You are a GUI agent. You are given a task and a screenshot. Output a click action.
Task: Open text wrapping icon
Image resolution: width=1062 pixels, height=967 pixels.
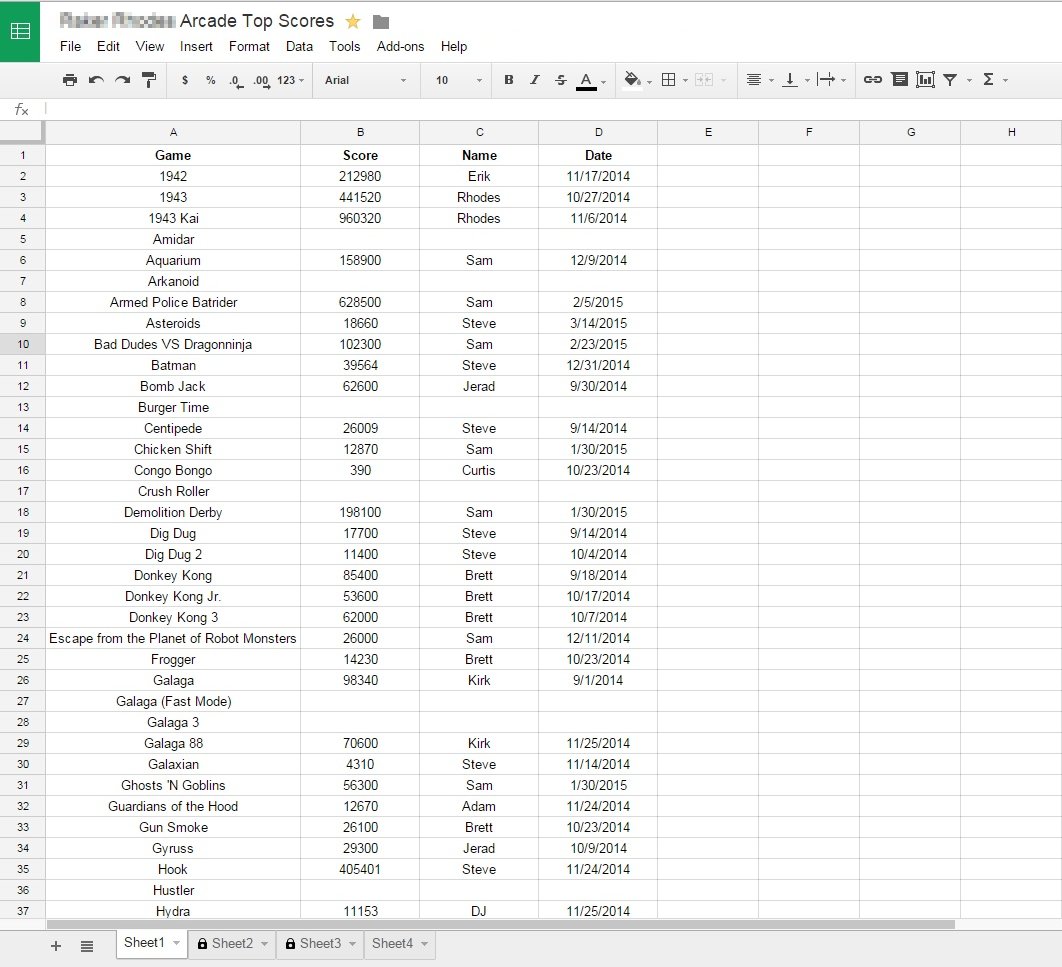pyautogui.click(x=826, y=80)
